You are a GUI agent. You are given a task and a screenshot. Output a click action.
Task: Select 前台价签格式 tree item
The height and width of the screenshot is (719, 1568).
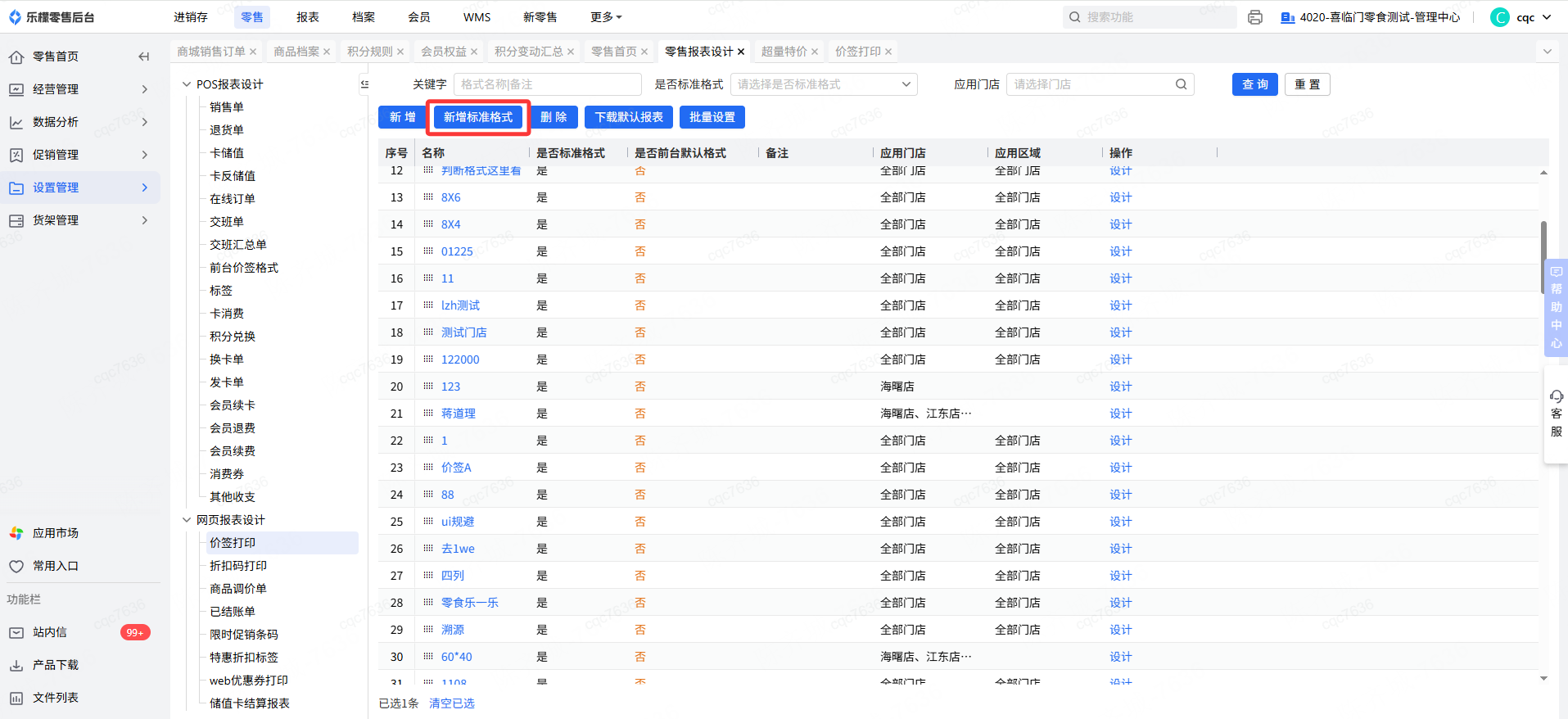244,268
